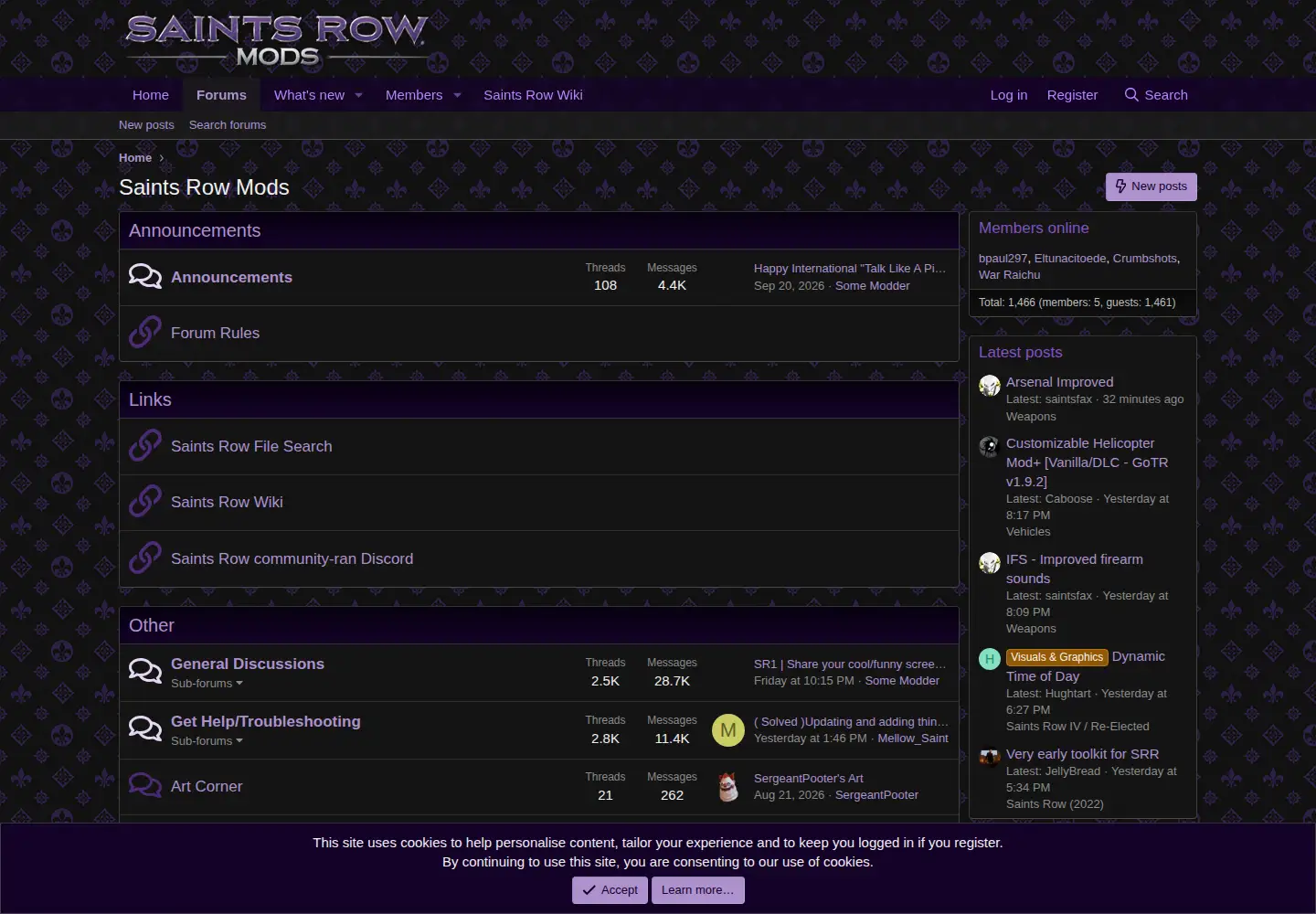Open member Eltunacitoede profile
This screenshot has height=914, width=1316.
1070,259
